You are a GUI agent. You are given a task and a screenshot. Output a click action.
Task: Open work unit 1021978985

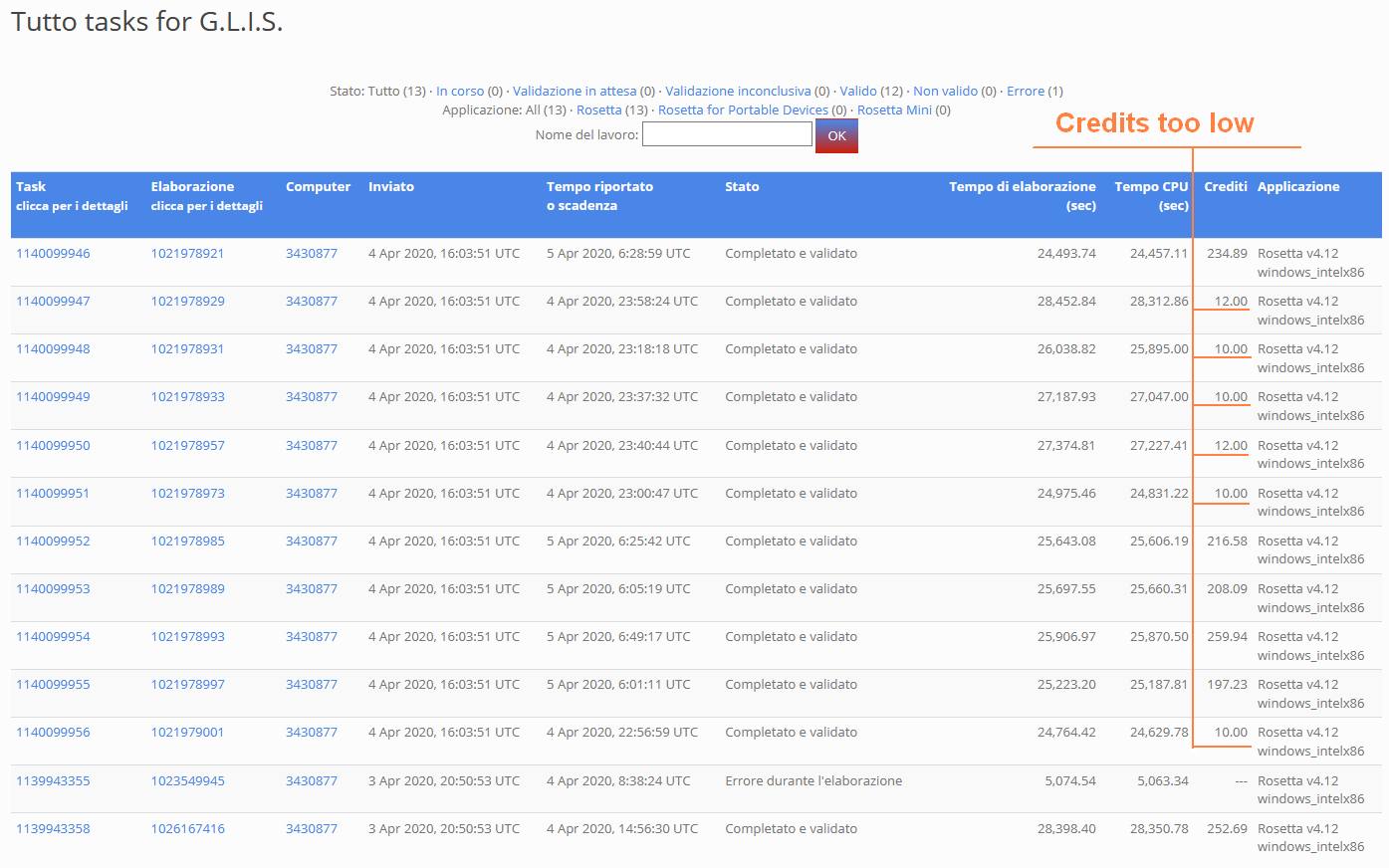(187, 541)
